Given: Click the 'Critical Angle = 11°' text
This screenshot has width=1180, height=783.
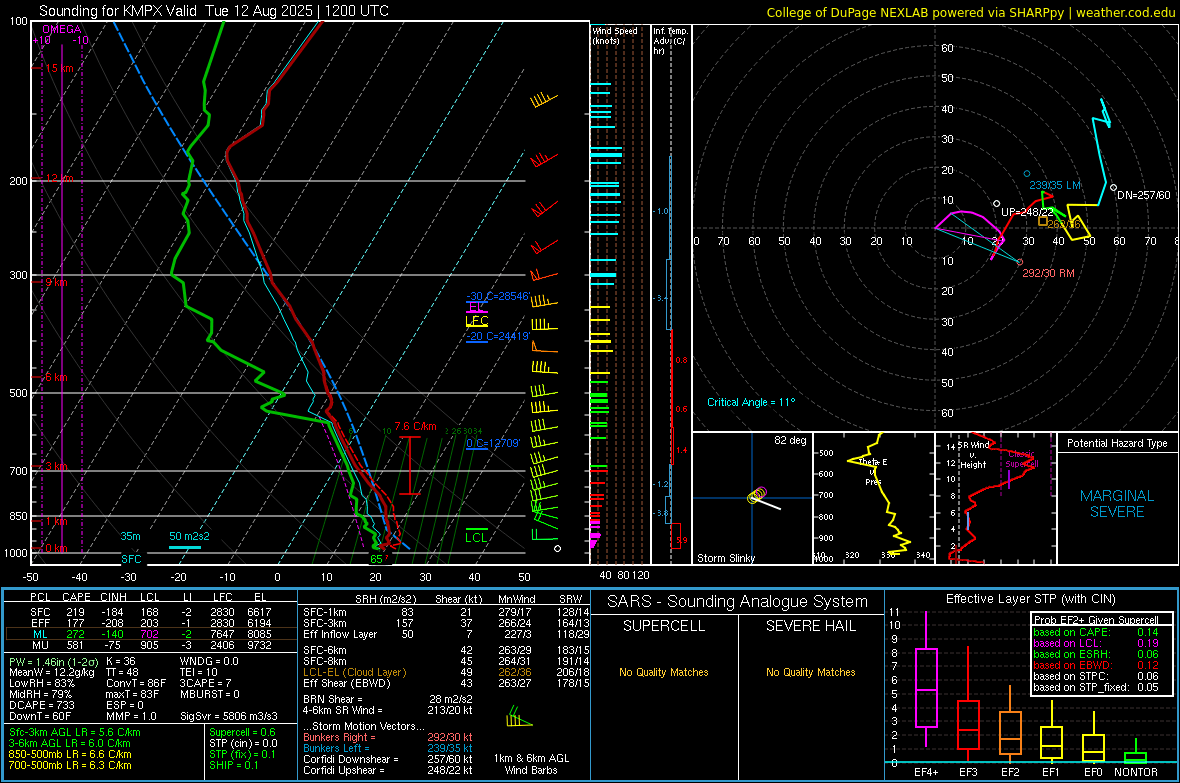Looking at the screenshot, I should pos(750,402).
